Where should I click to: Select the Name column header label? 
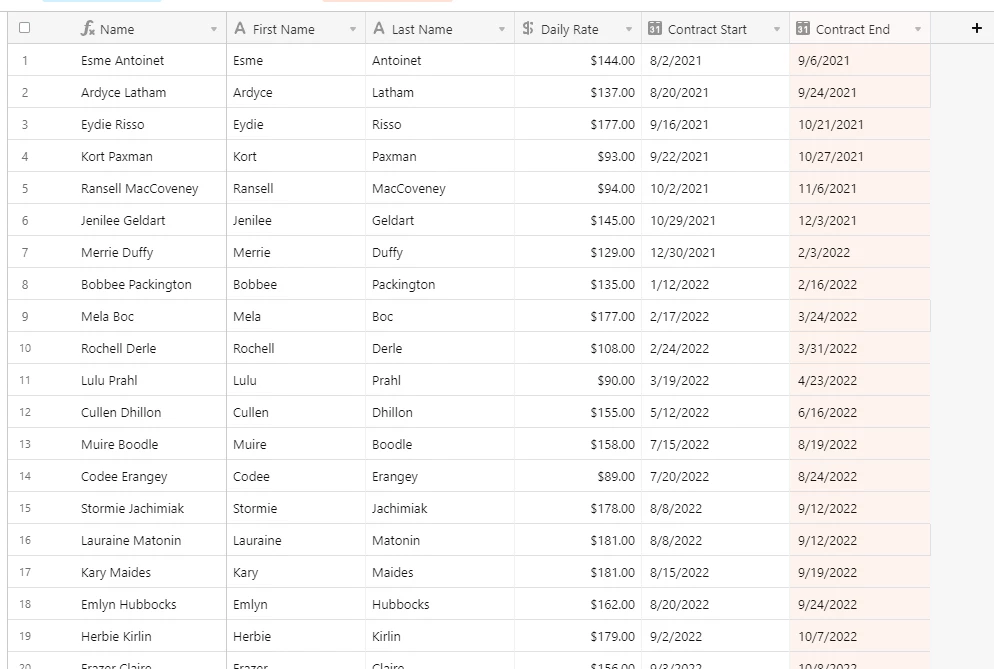(x=117, y=29)
